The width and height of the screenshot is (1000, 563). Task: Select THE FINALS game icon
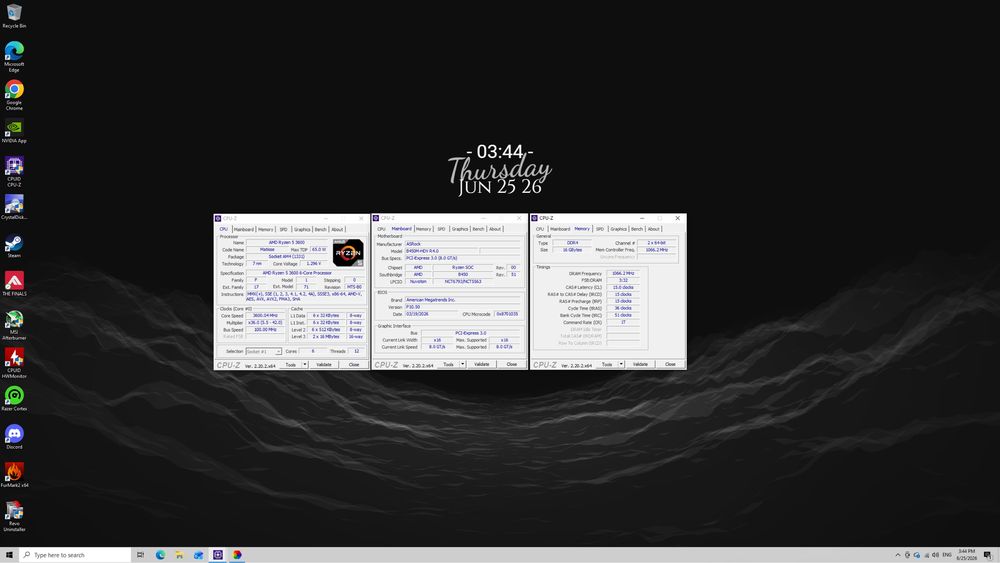[14, 284]
